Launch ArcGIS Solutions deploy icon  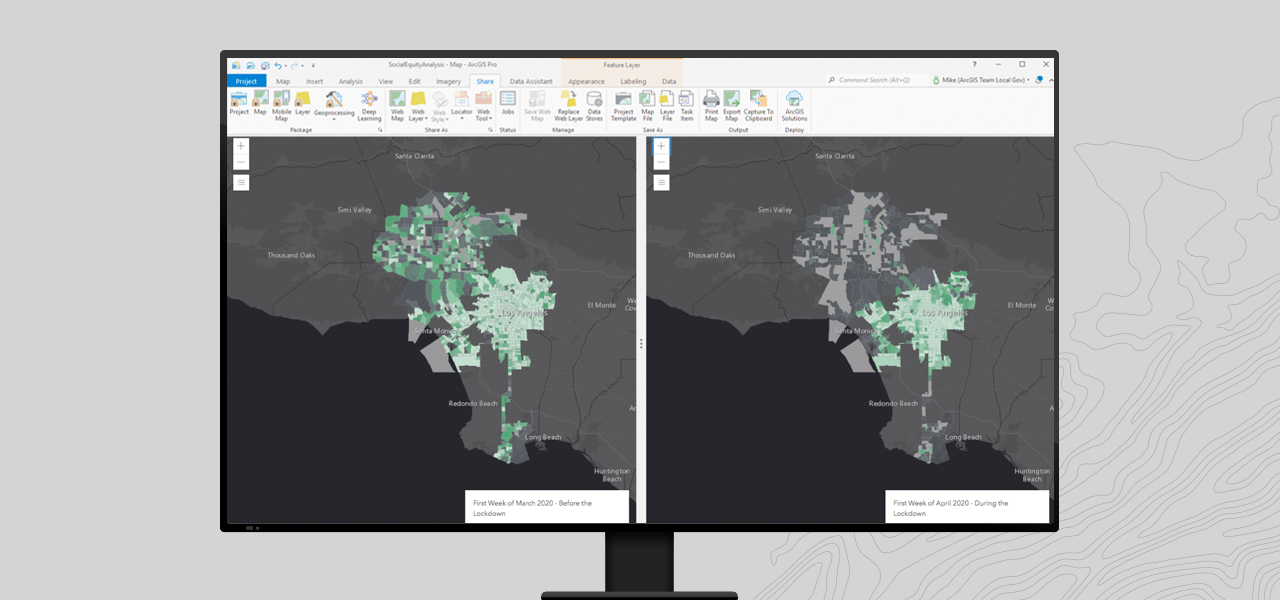click(x=795, y=105)
